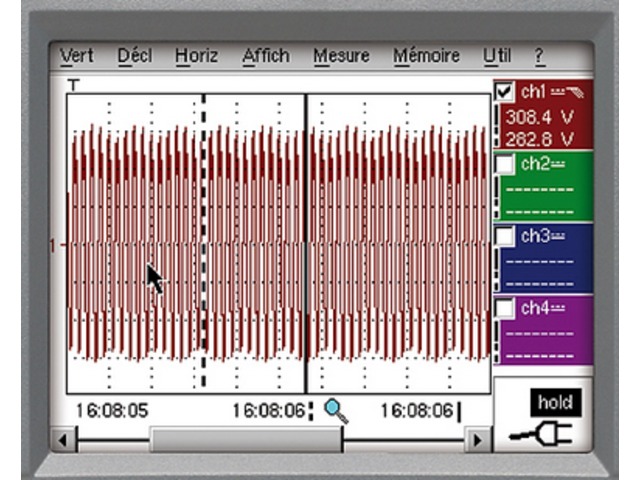Expand the Horiz menu
Image resolution: width=640 pixels, height=480 pixels.
tap(196, 56)
